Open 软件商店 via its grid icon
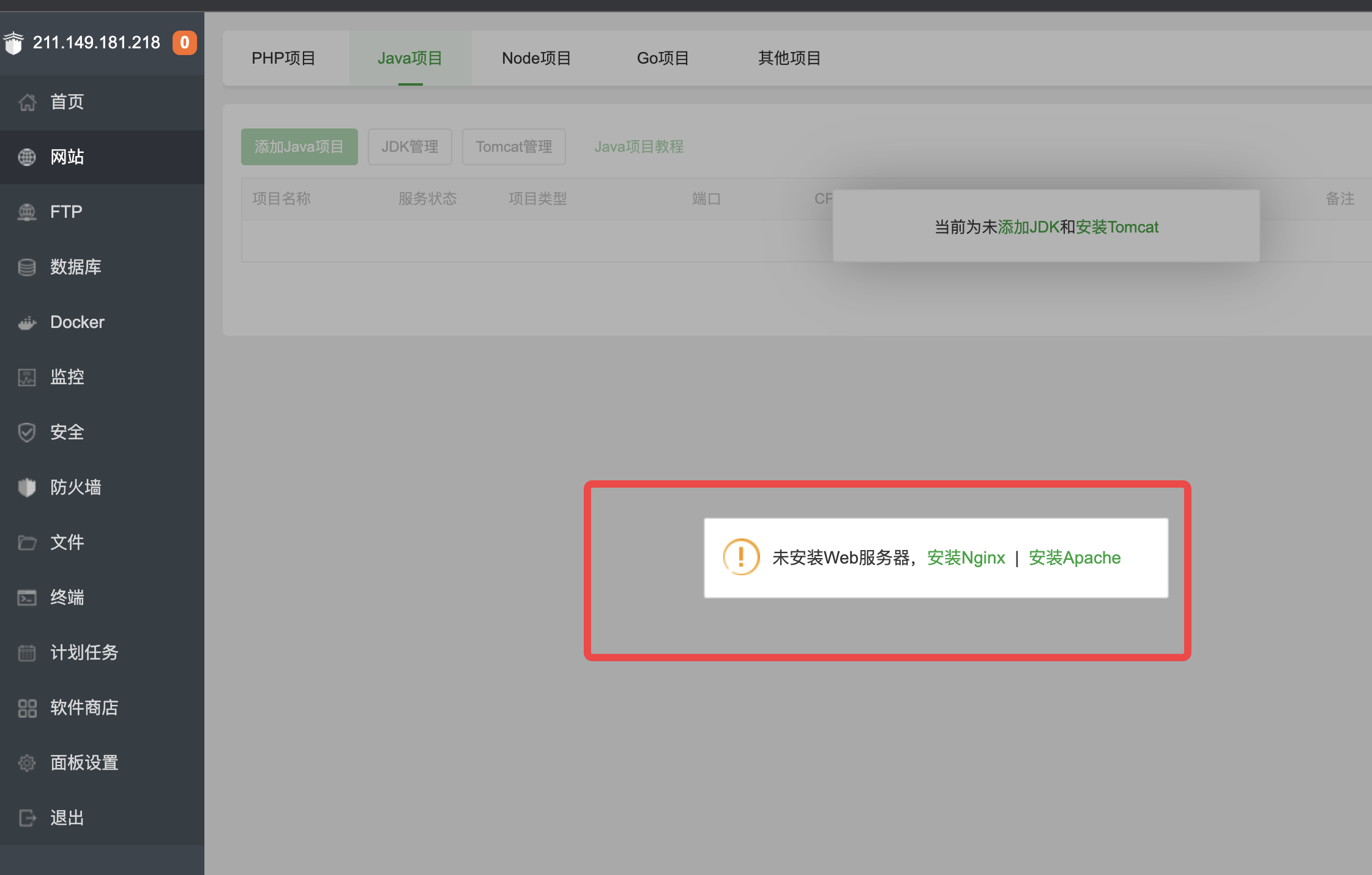 click(x=27, y=708)
